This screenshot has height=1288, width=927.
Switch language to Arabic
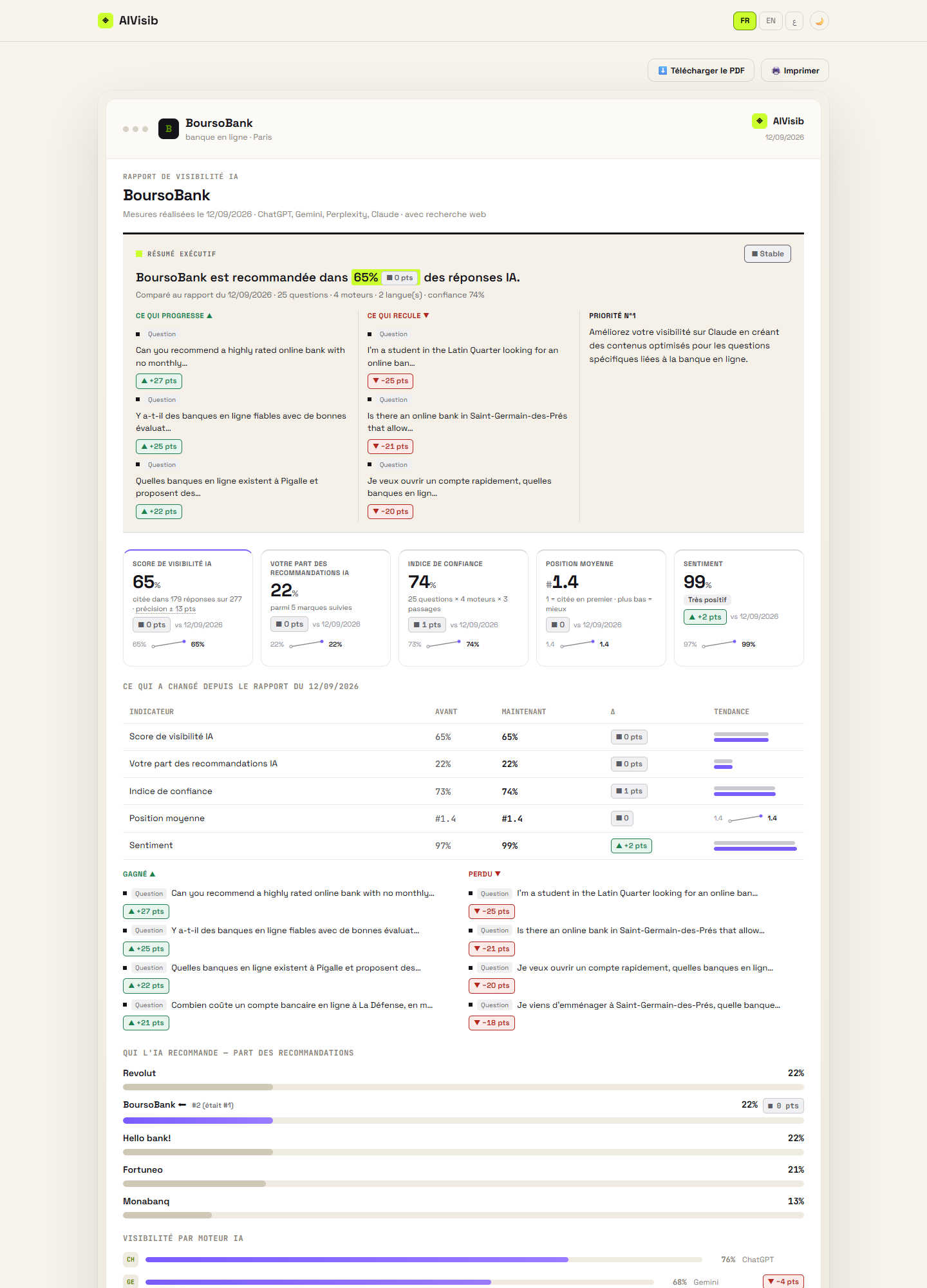(794, 21)
